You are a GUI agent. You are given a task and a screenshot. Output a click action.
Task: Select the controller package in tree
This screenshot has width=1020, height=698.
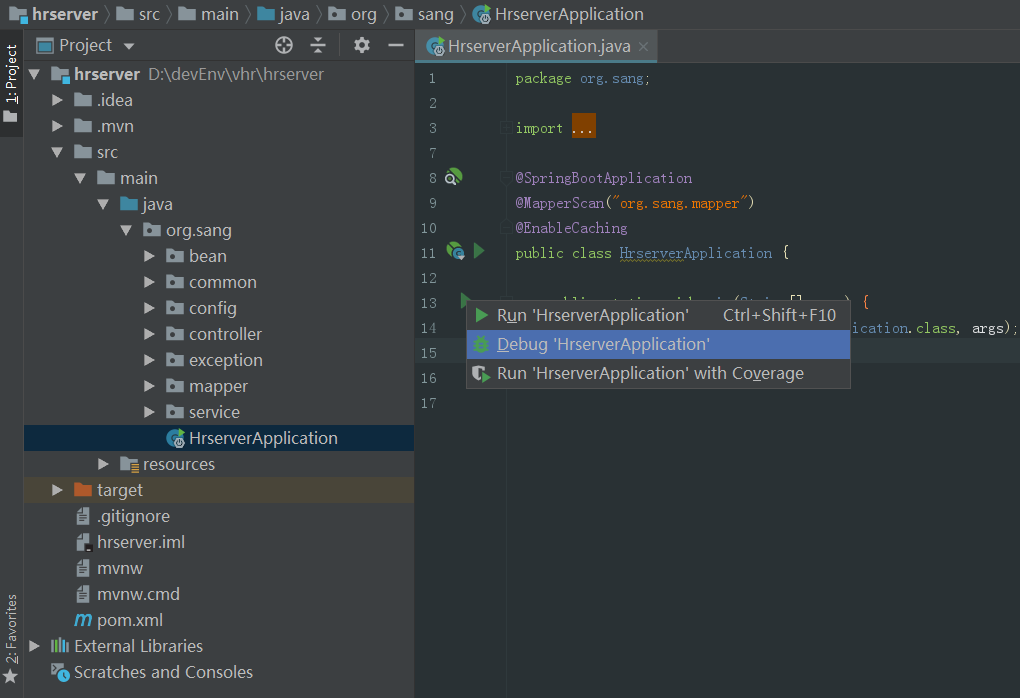tap(225, 334)
